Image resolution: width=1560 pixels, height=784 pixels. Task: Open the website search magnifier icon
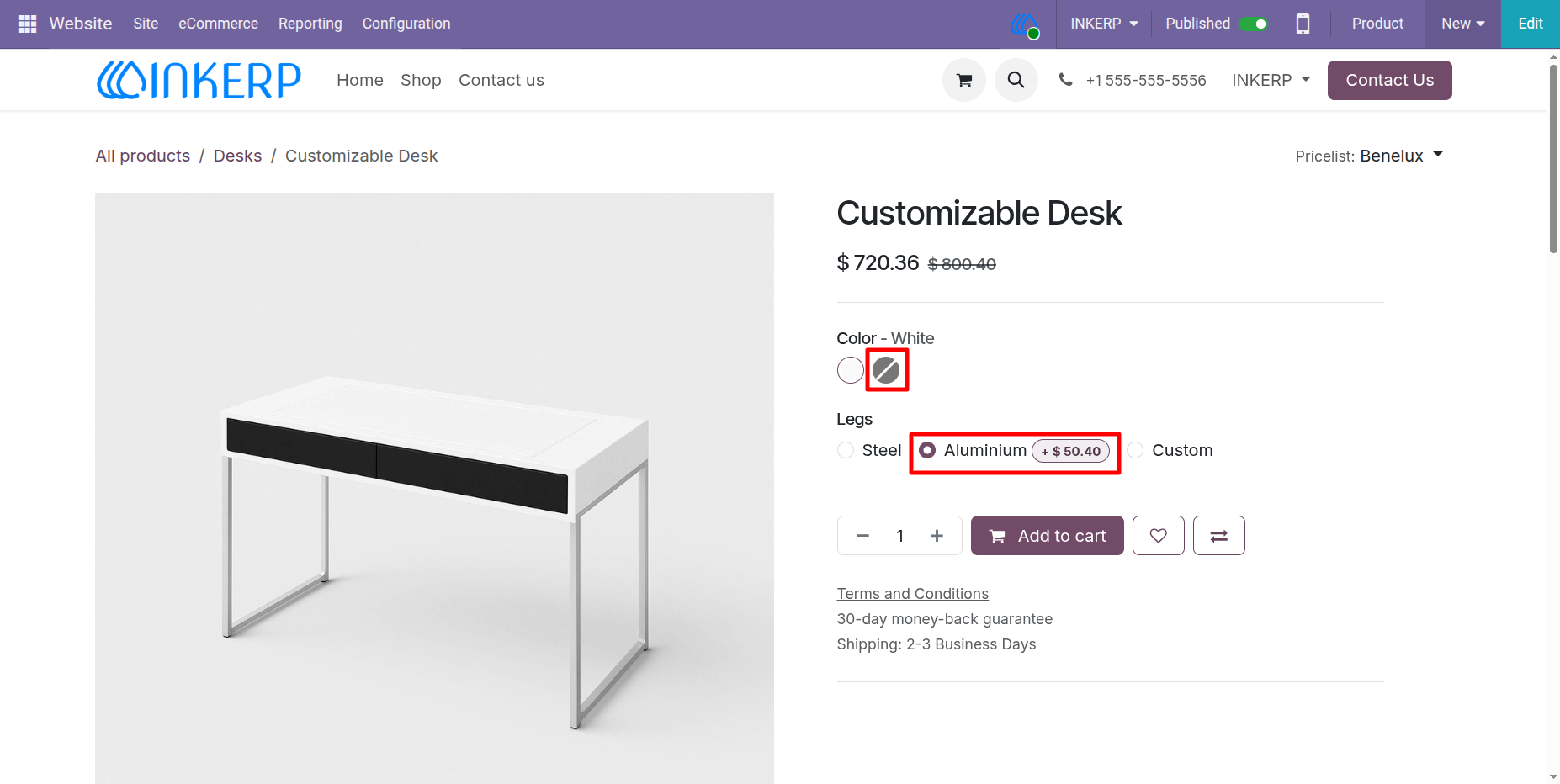tap(1016, 80)
